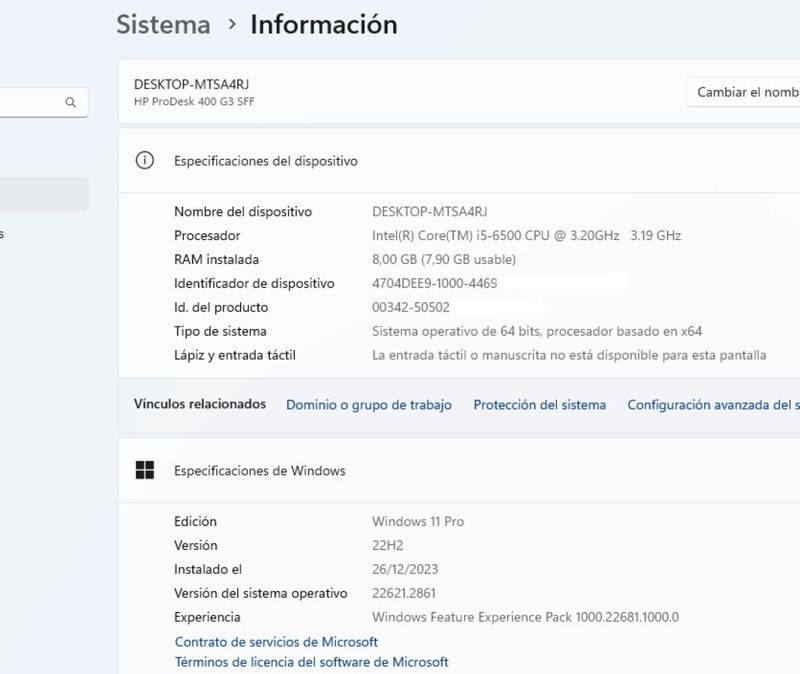Click install date 26/12/2023
Screen dimensions: 800x674
coord(405,569)
